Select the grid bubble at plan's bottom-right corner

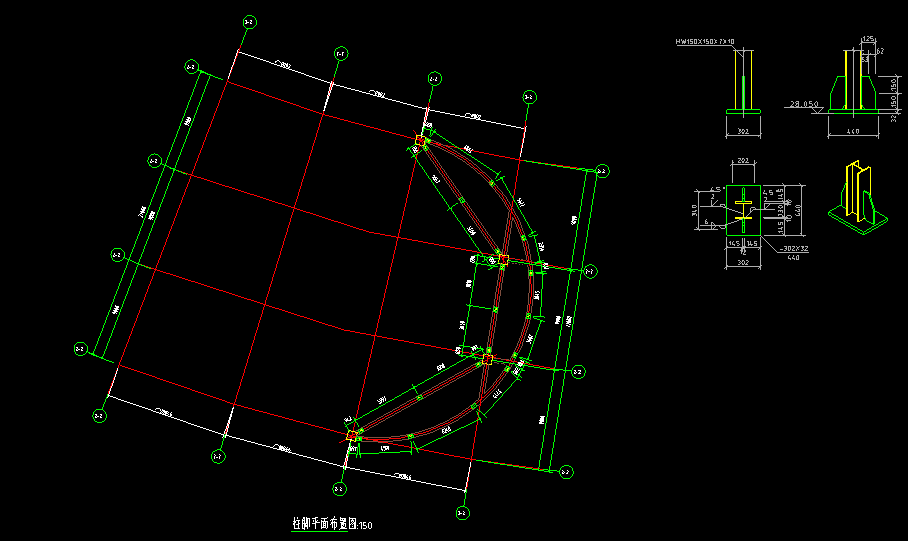(x=565, y=472)
